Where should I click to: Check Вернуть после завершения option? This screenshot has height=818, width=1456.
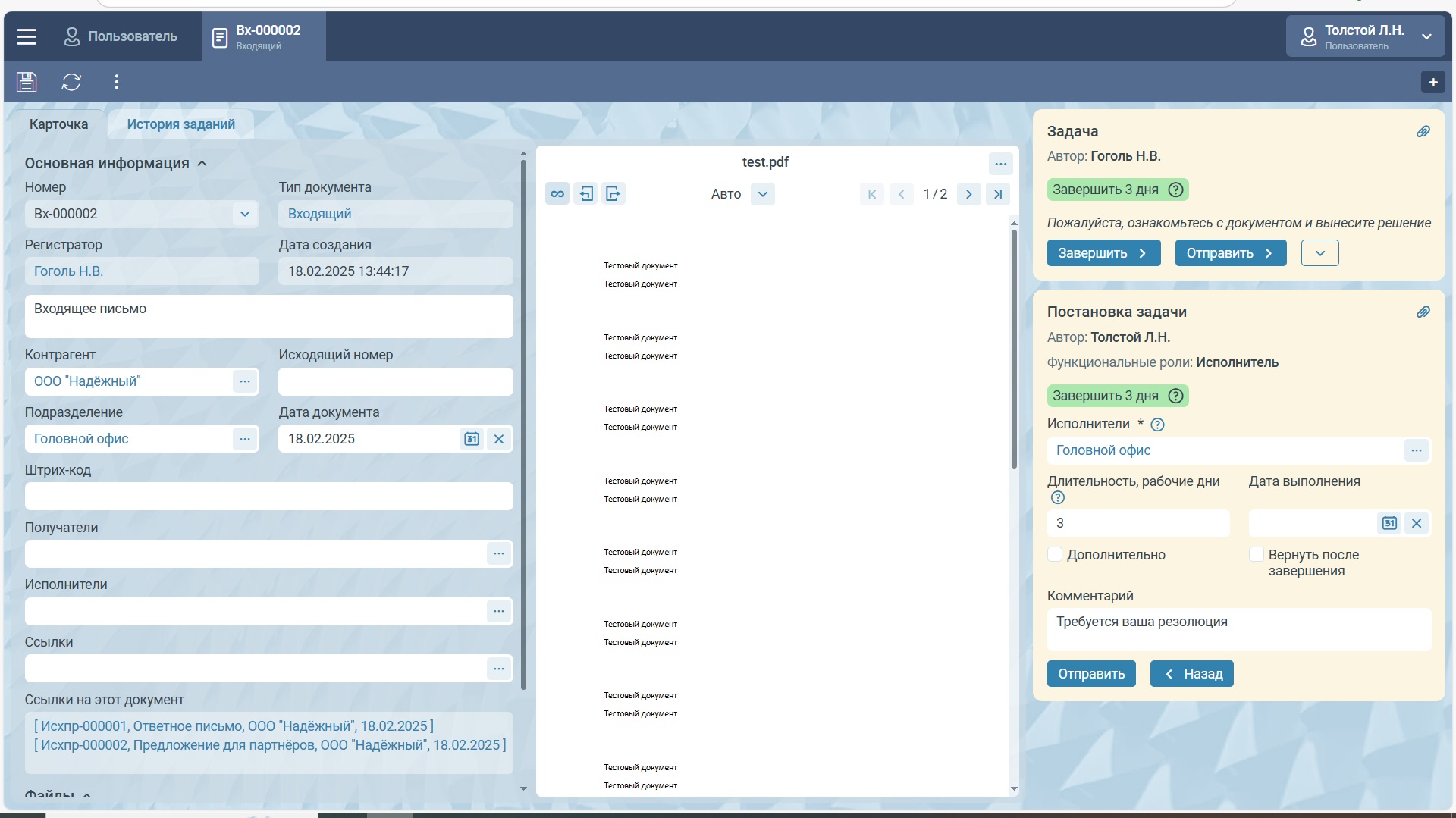1256,554
